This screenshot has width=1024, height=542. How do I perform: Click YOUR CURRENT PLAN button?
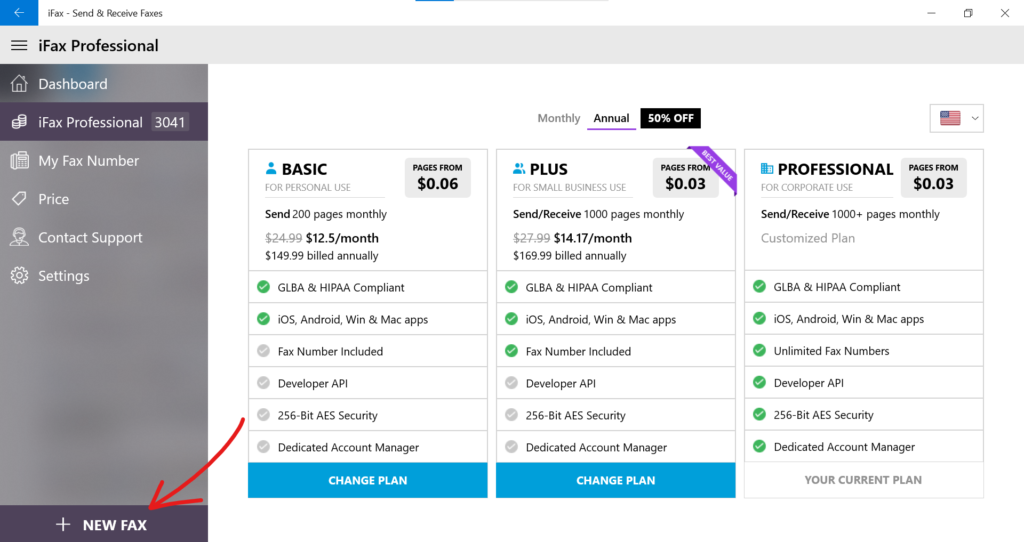point(863,480)
